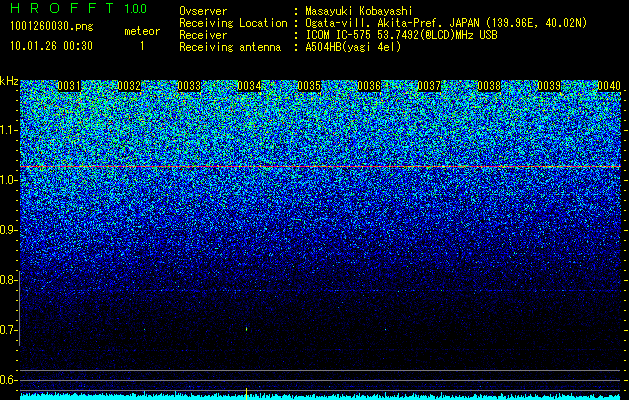Click the timestamp 10.01.26 00:30

51,46
